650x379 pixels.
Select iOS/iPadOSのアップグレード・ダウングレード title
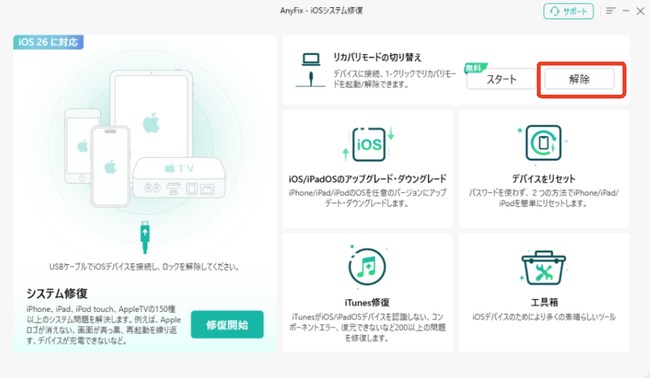click(368, 179)
